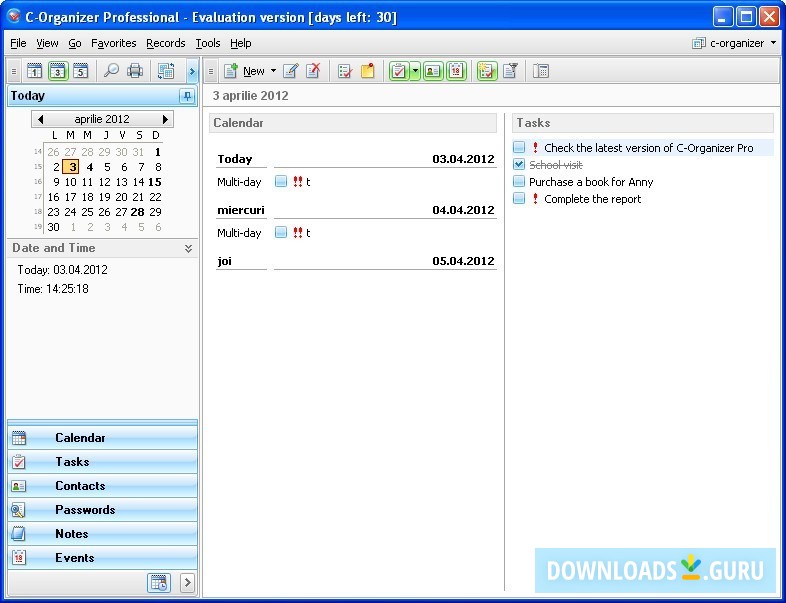The height and width of the screenshot is (603, 786).
Task: Go to previous month in mini calendar
Action: point(41,119)
